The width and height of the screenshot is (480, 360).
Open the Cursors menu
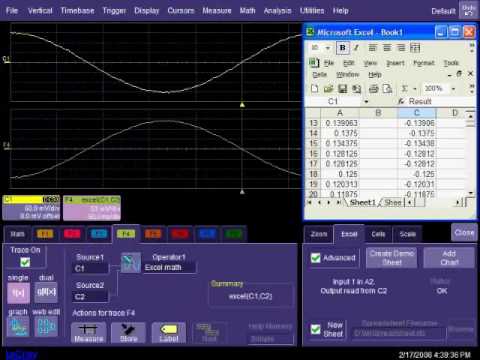(x=181, y=11)
